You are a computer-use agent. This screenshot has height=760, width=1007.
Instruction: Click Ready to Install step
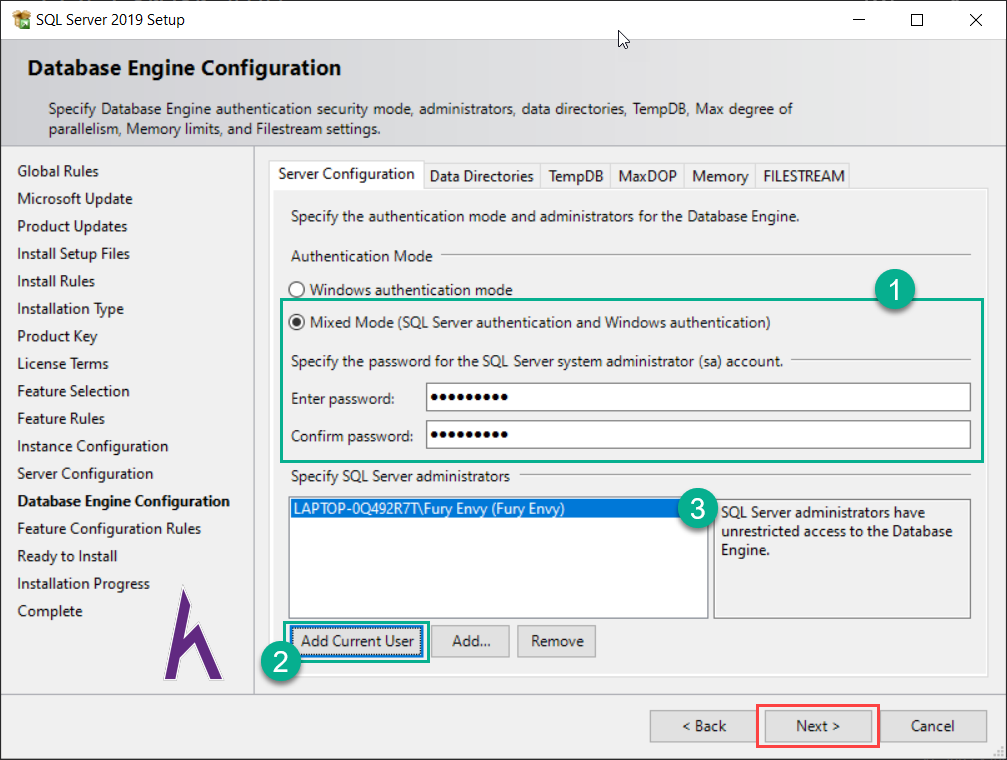67,556
